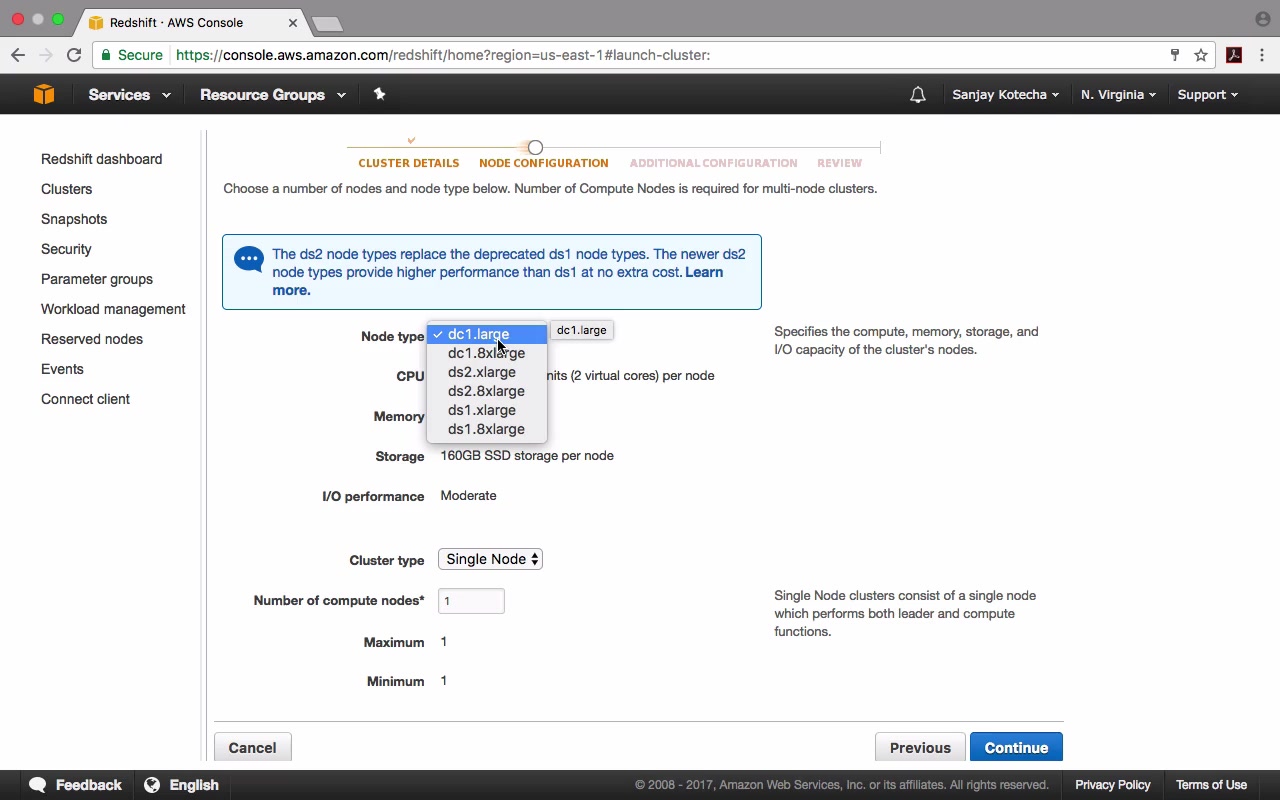Cancel the cluster launch
Image resolution: width=1280 pixels, height=800 pixels.
click(252, 748)
